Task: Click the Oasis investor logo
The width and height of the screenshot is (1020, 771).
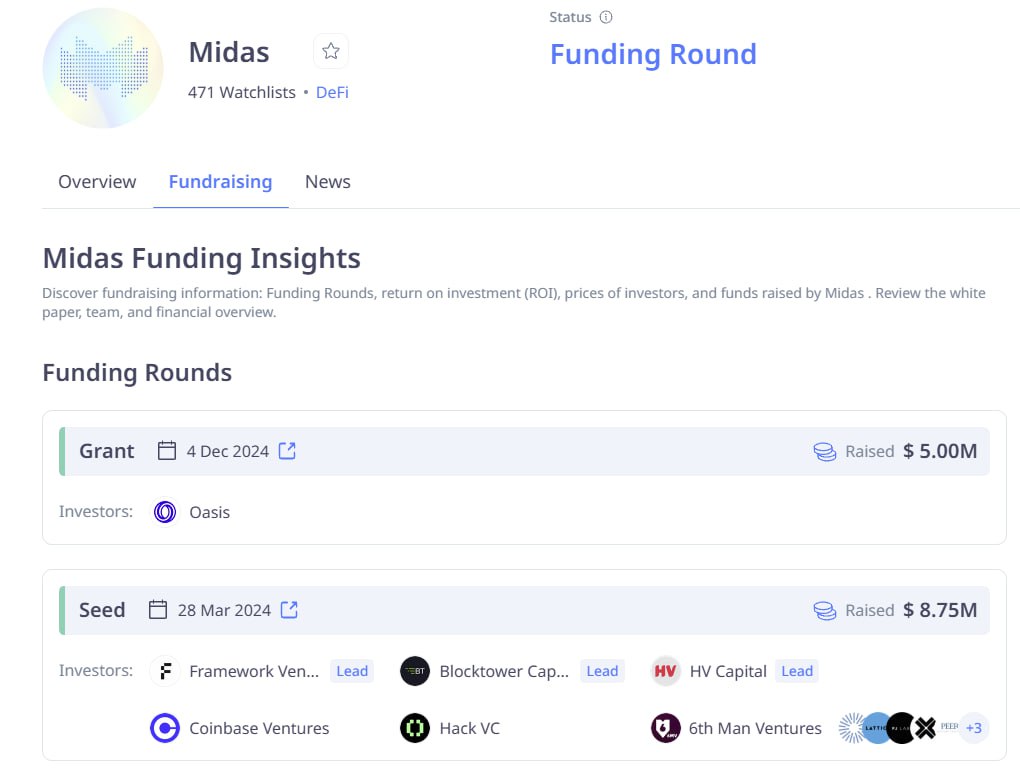Action: 165,512
